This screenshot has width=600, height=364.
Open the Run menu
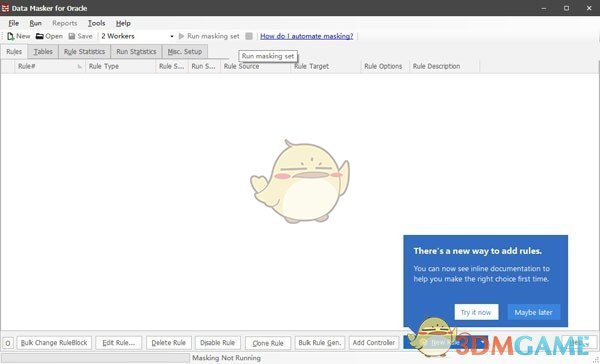[x=35, y=23]
